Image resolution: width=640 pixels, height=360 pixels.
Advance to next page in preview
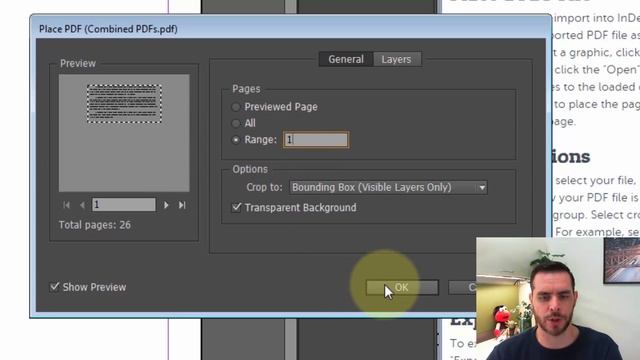tap(166, 205)
